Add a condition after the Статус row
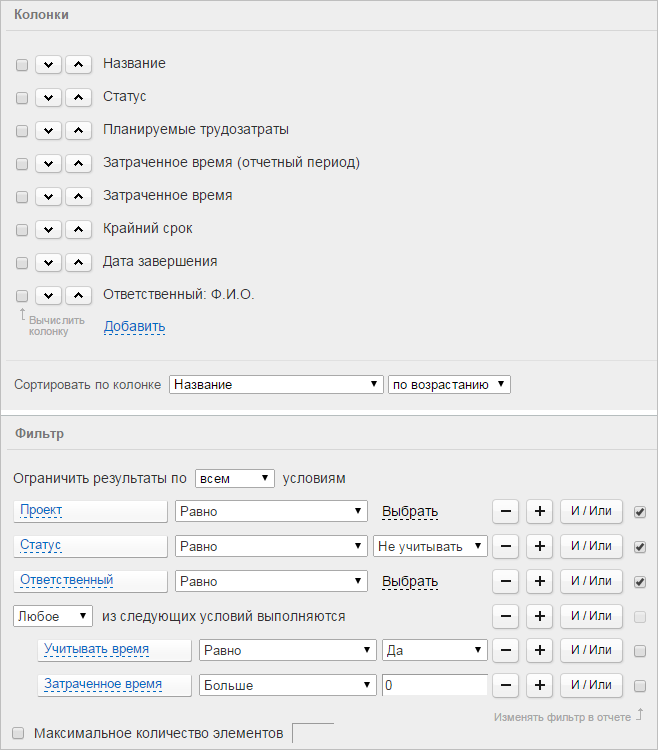658x750 pixels. pos(539,546)
